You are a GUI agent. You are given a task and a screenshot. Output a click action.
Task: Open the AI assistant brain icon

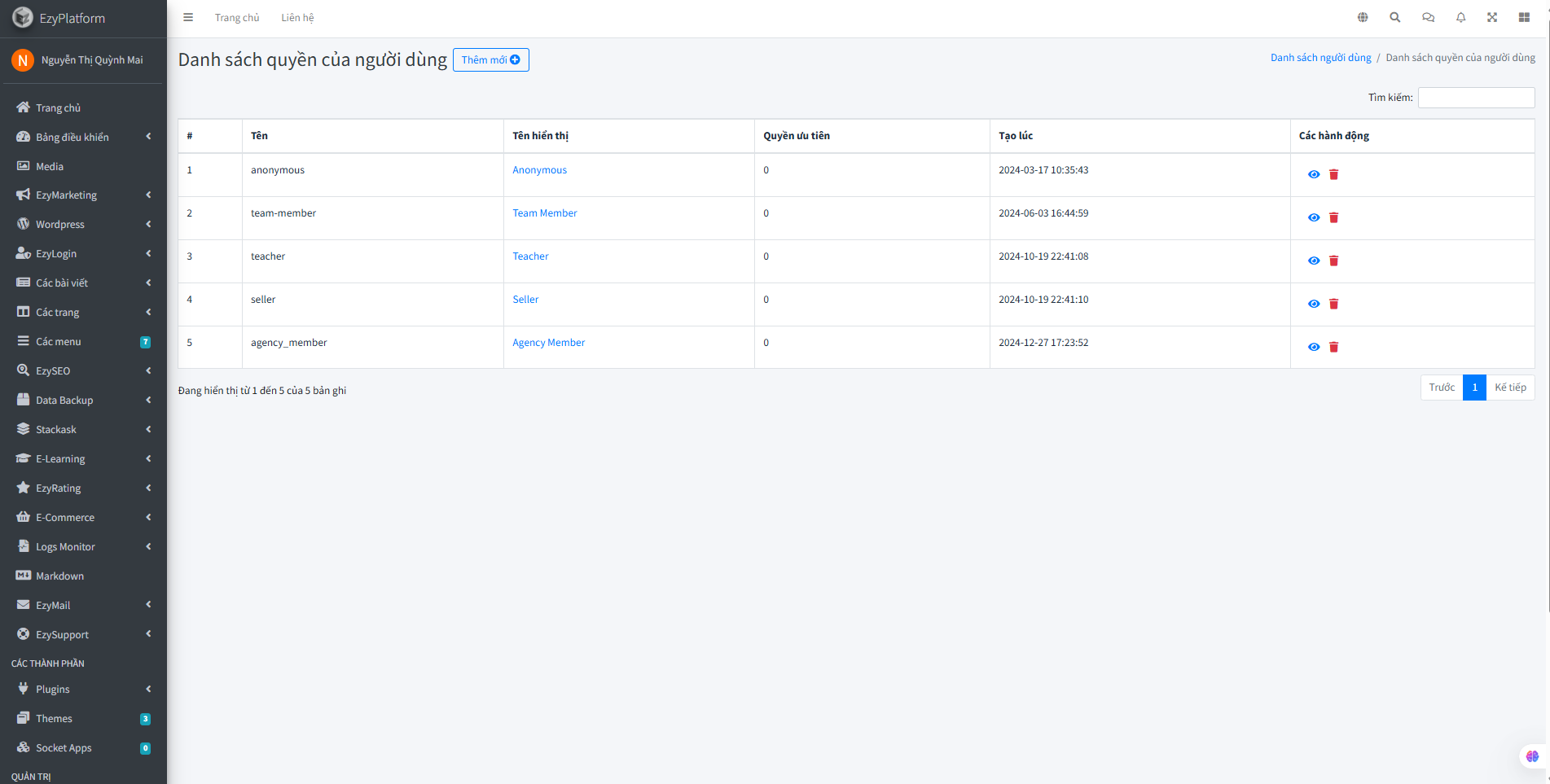[1532, 756]
